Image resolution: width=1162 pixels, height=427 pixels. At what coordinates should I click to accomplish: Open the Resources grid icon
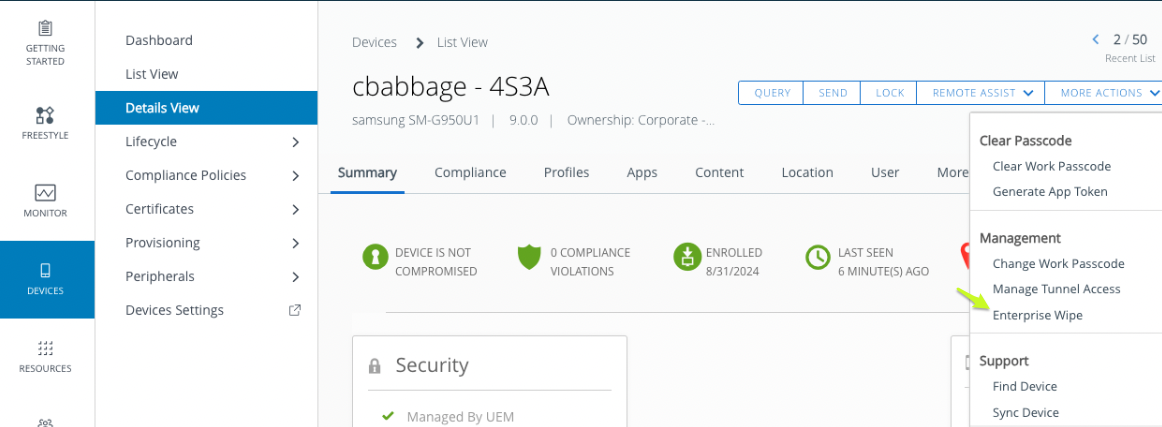45,348
